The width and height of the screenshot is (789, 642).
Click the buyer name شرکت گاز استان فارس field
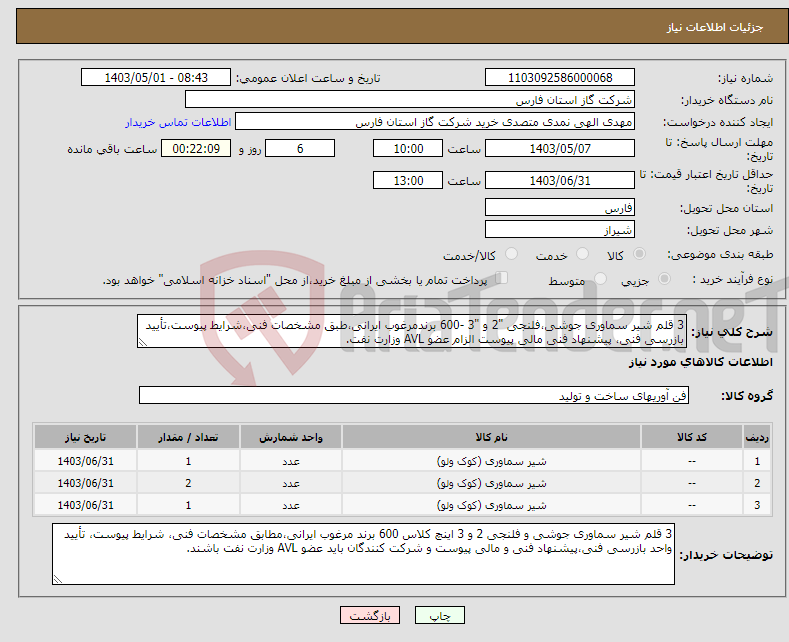(410, 100)
